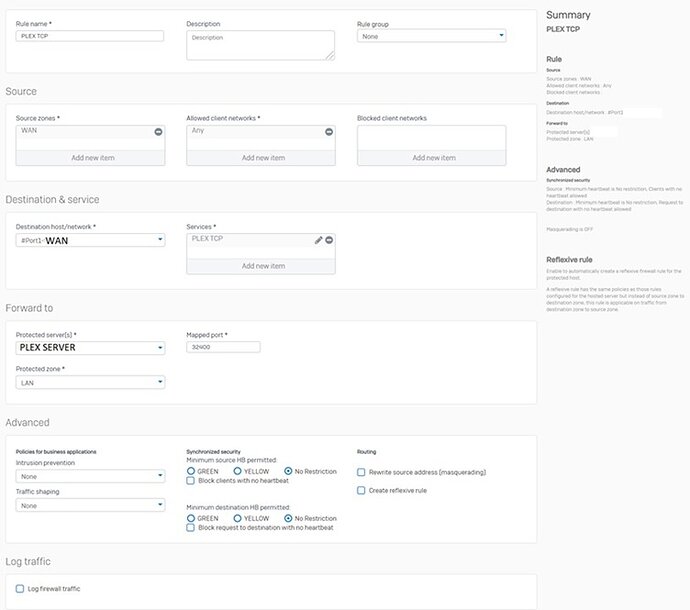Enable Create reflexive rule
Viewport: 690px width, 610px height.
[361, 490]
